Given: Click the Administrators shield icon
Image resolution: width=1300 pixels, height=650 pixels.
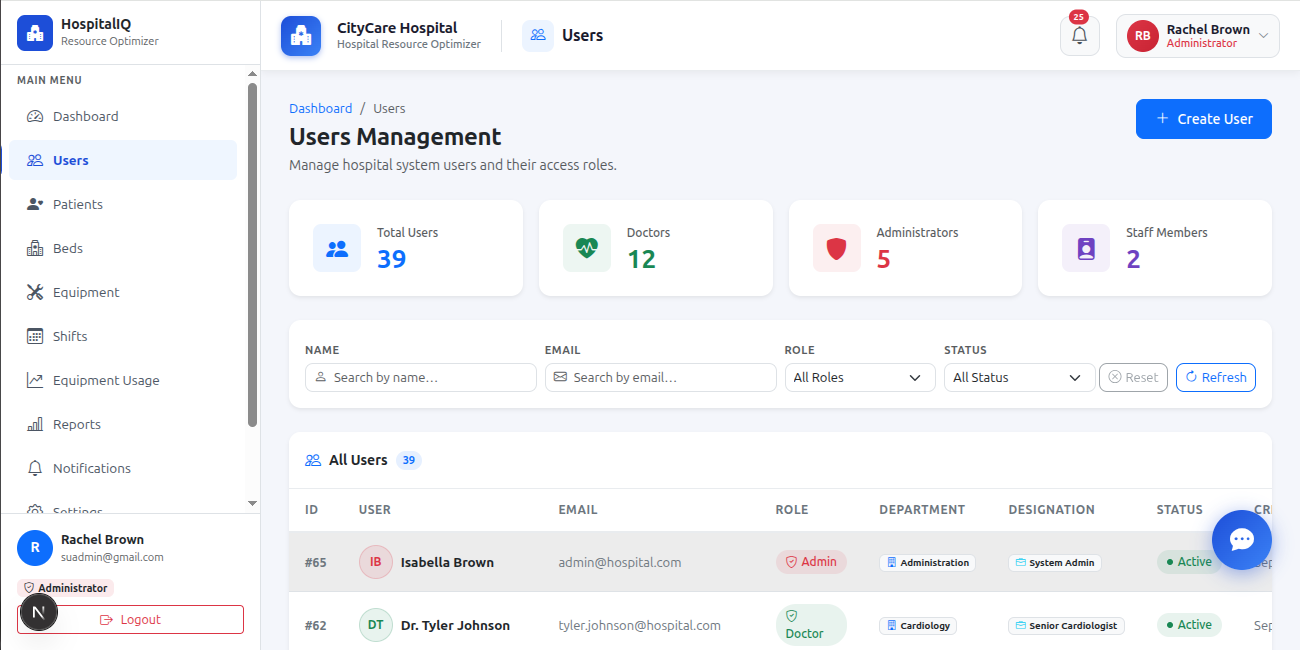Looking at the screenshot, I should click(x=837, y=248).
